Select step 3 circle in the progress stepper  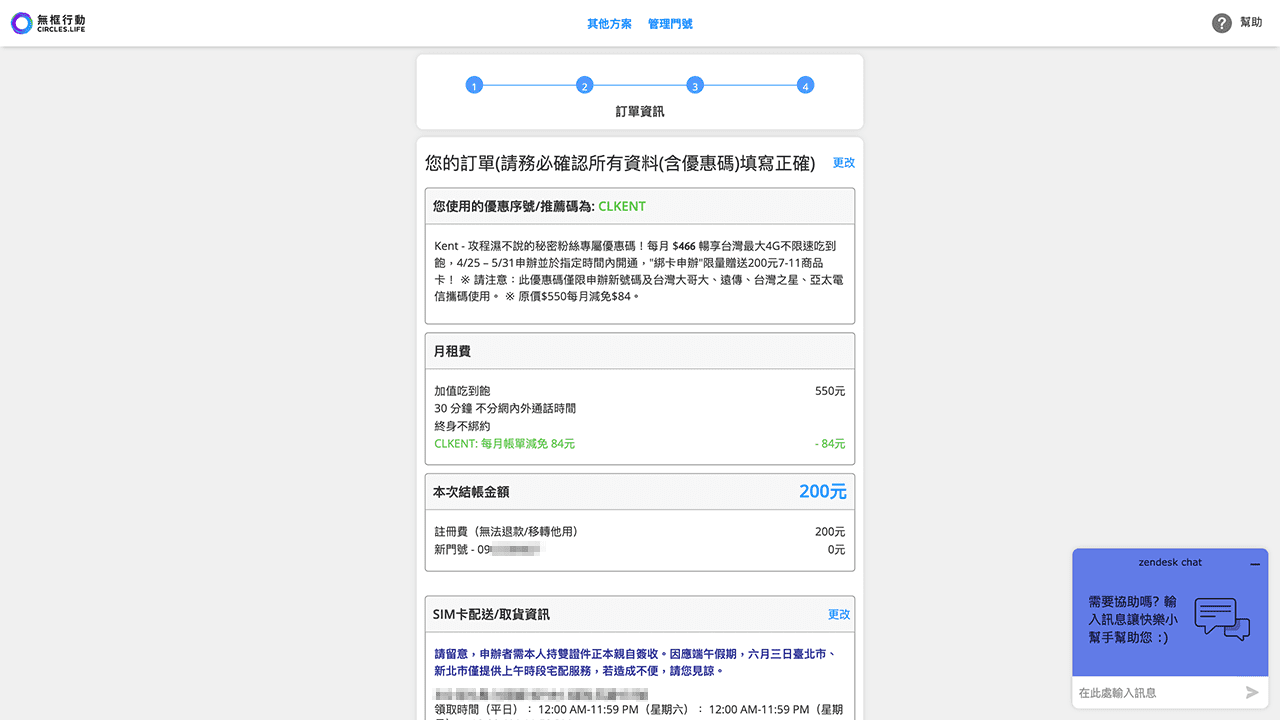click(x=695, y=85)
